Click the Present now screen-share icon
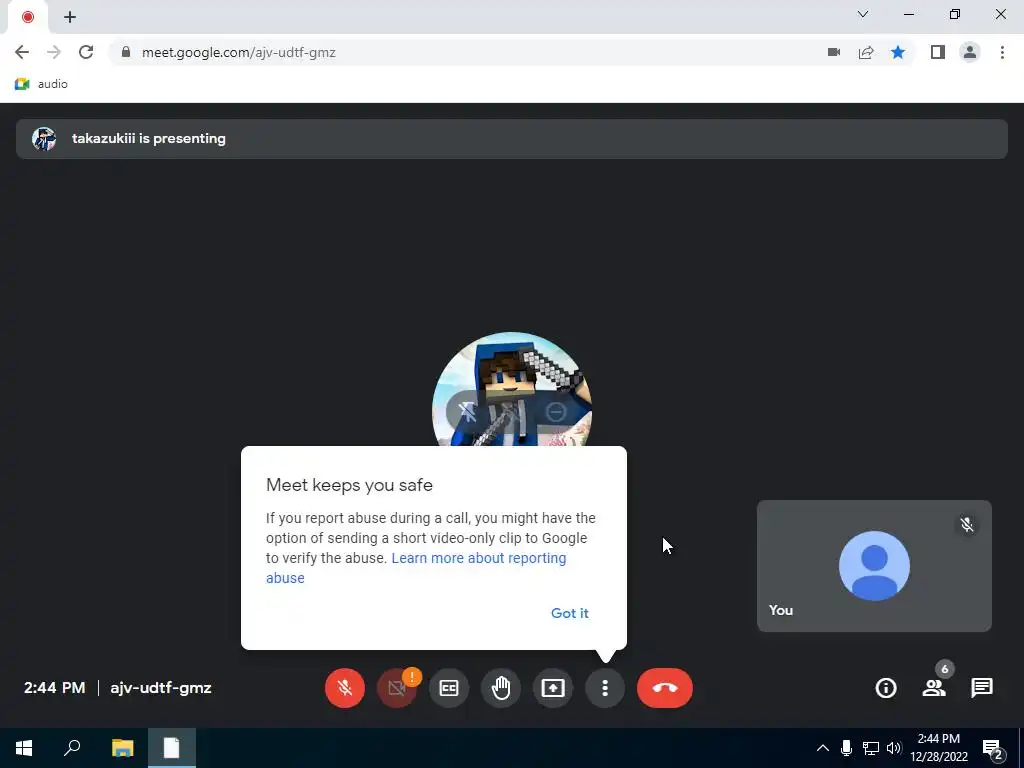 tap(553, 688)
